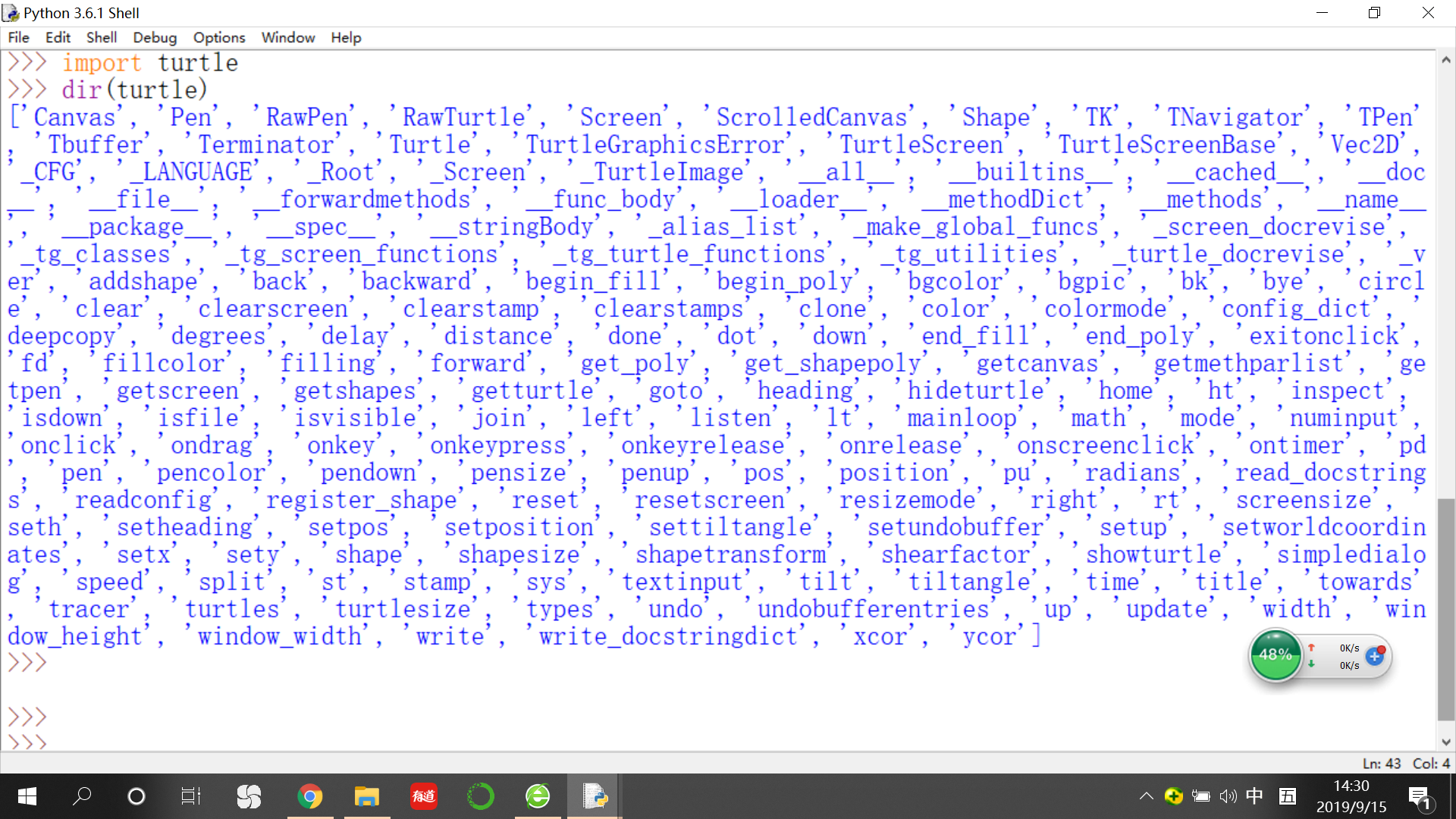Toggle the 中 Chinese input mode indicator

click(x=1254, y=795)
